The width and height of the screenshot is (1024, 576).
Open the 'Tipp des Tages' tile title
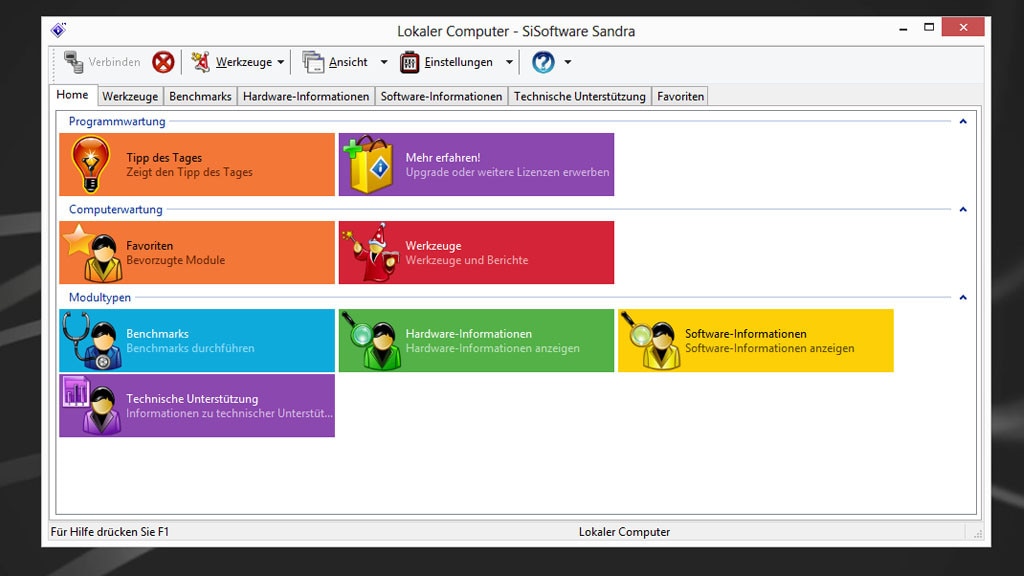tap(164, 157)
